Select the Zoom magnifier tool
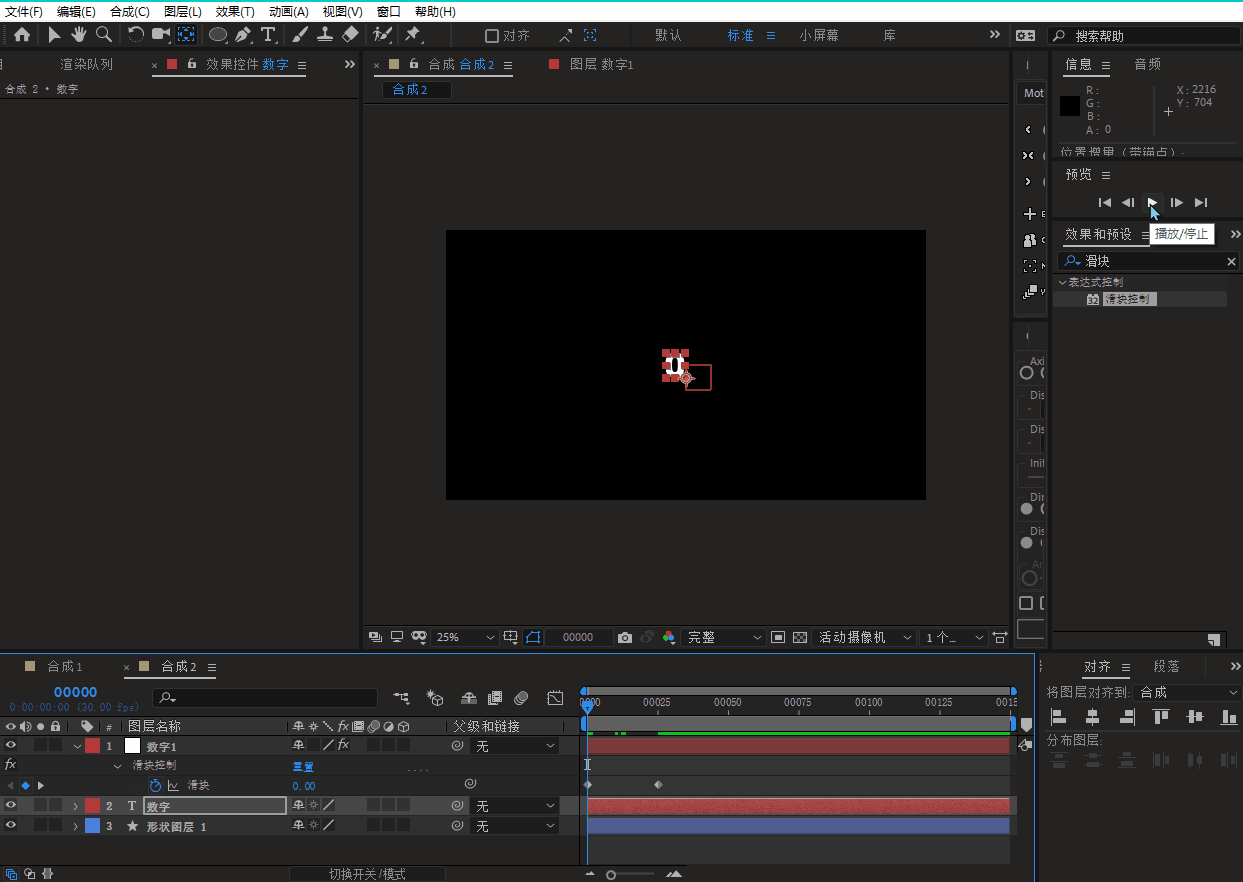The width and height of the screenshot is (1243, 882). (x=103, y=35)
